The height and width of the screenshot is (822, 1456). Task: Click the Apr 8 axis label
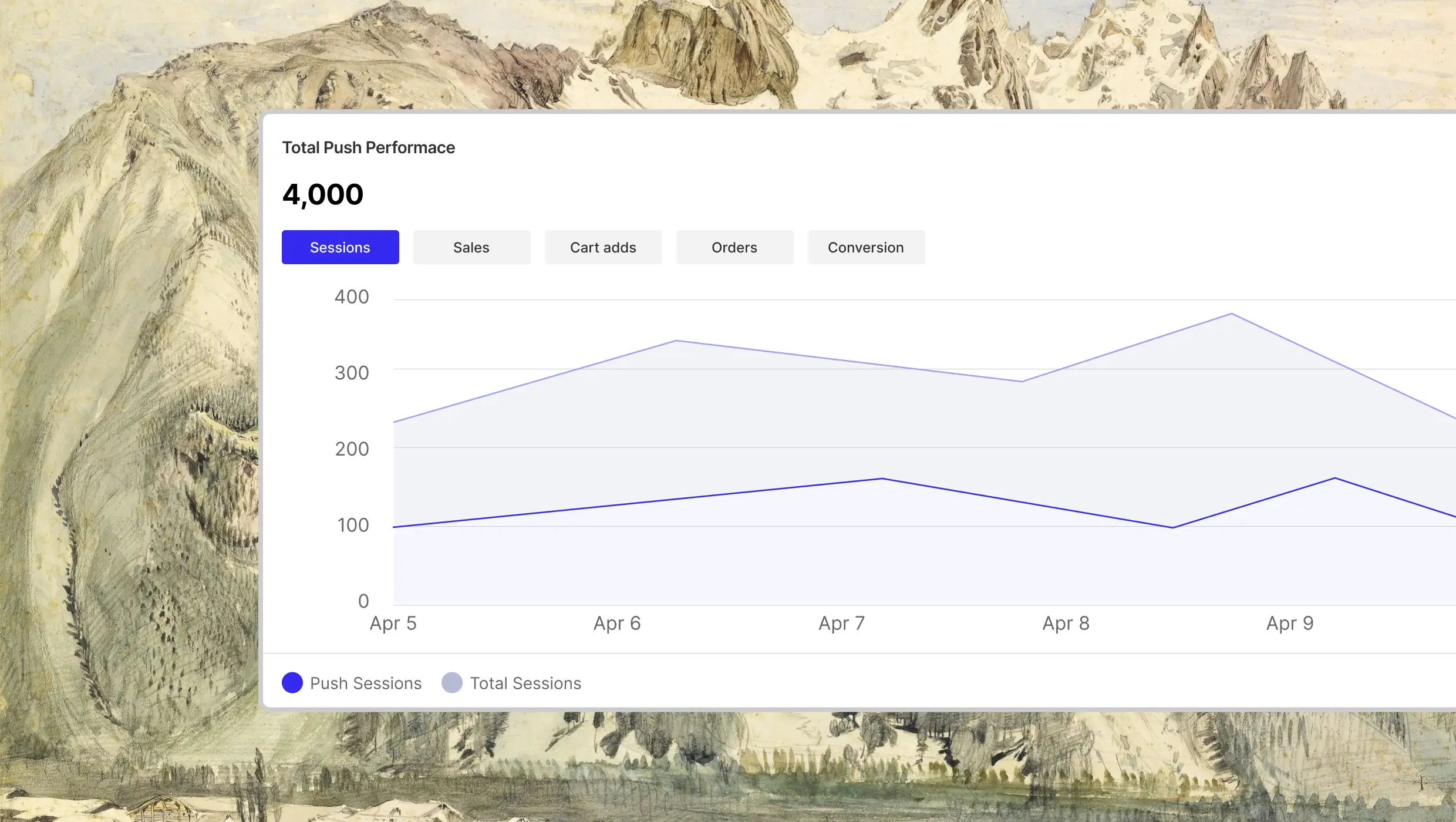(x=1066, y=623)
